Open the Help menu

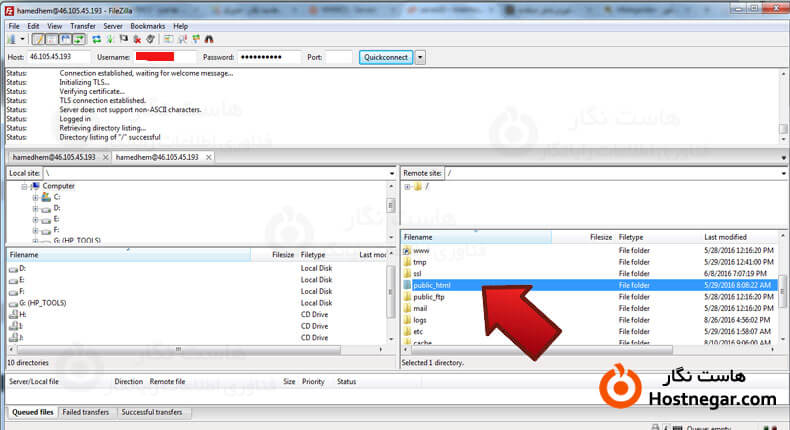point(180,26)
